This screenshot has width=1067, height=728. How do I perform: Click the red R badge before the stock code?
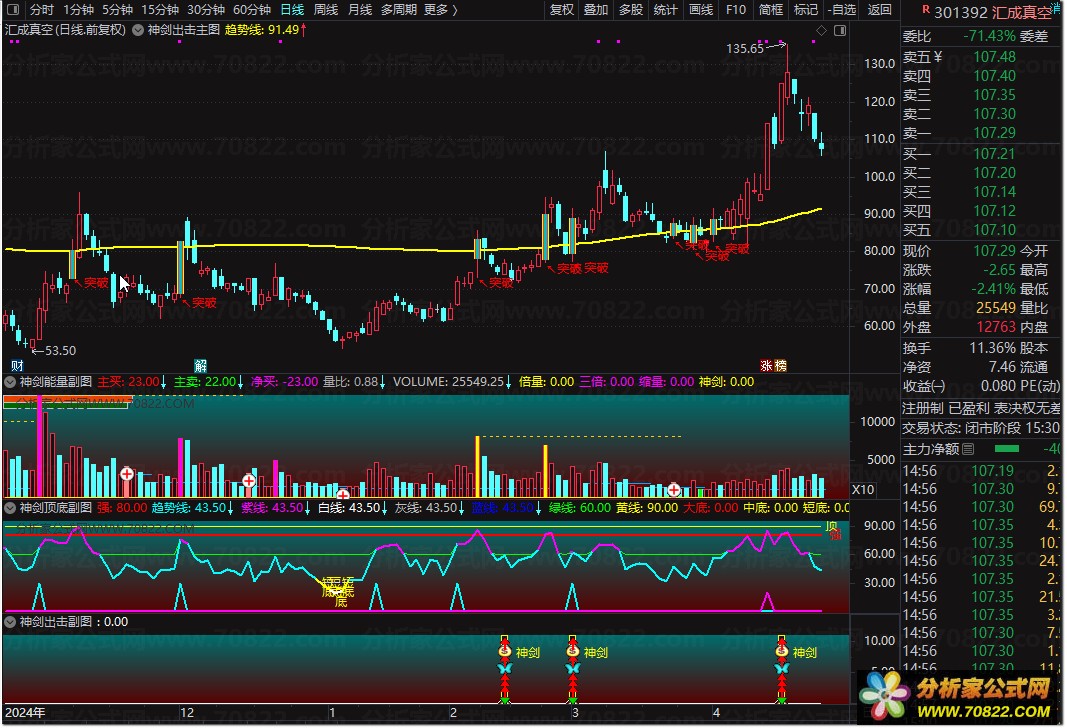926,10
